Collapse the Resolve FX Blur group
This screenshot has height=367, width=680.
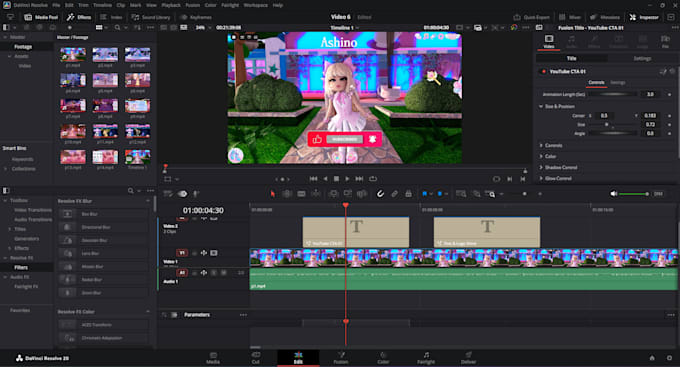148,201
